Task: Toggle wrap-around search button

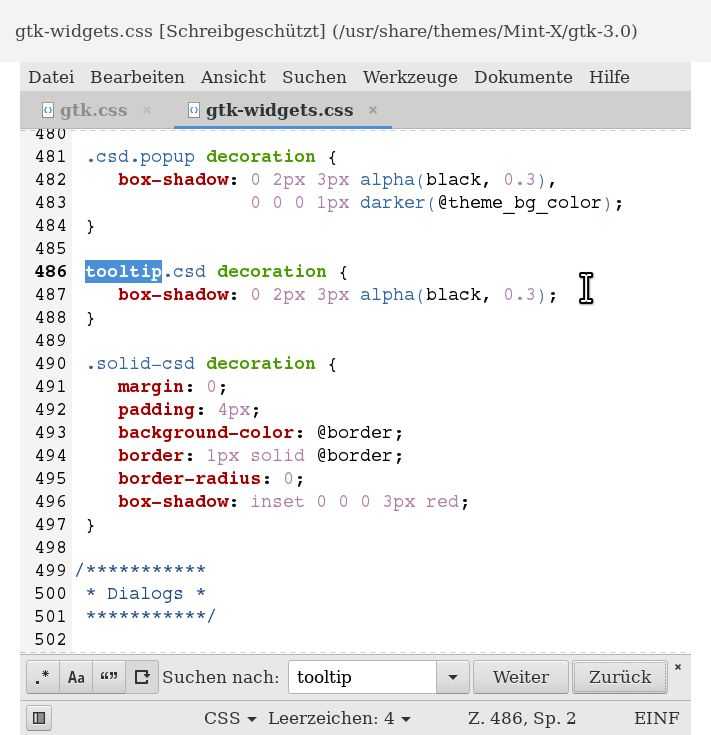Action: (142, 677)
